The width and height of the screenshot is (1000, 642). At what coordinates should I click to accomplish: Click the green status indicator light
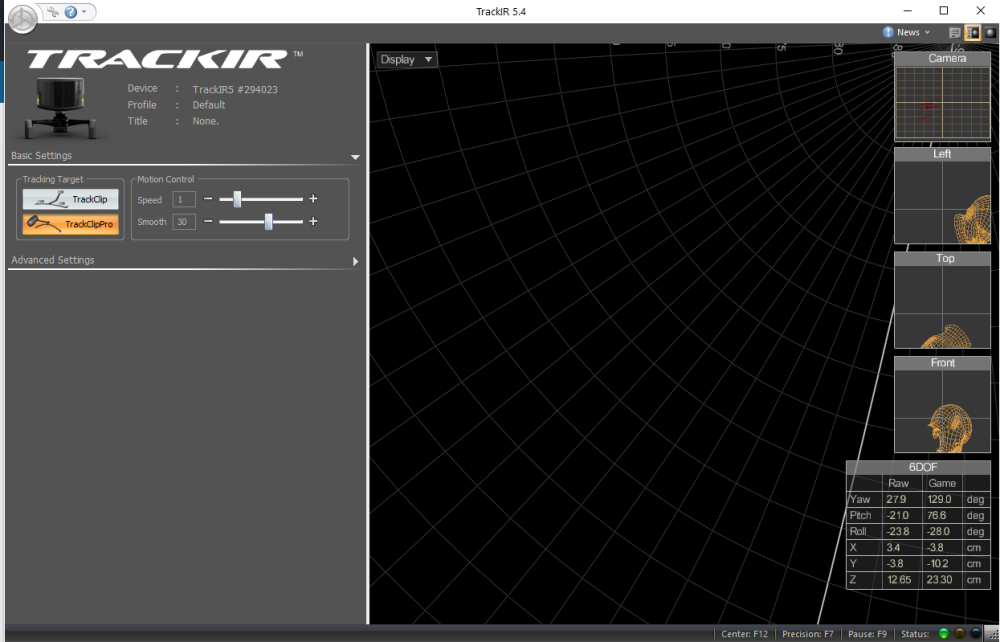click(943, 634)
